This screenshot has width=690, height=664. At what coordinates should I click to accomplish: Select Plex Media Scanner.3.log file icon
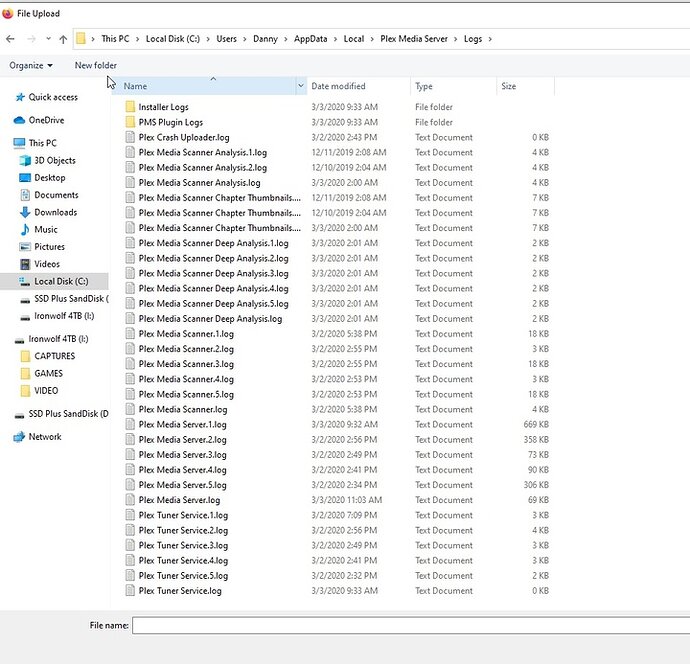pyautogui.click(x=130, y=364)
